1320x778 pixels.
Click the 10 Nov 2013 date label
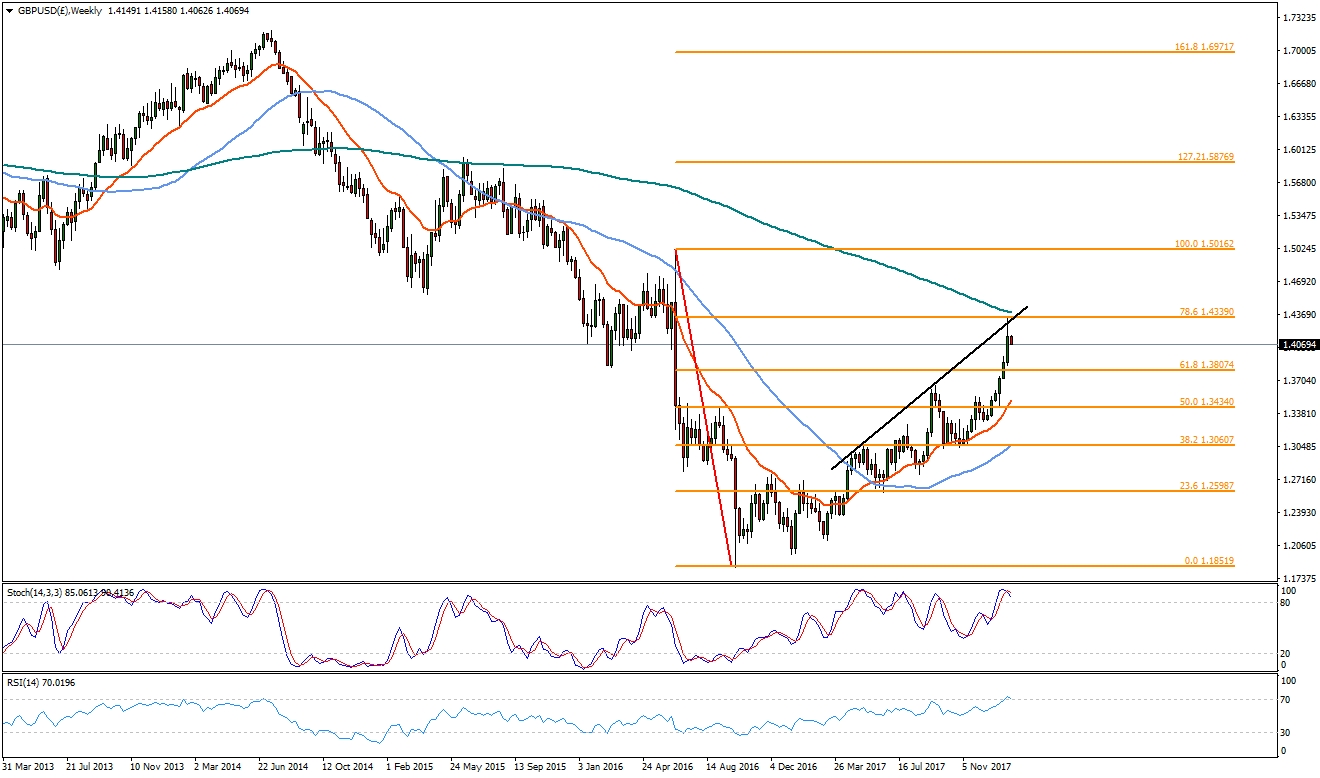tap(157, 768)
